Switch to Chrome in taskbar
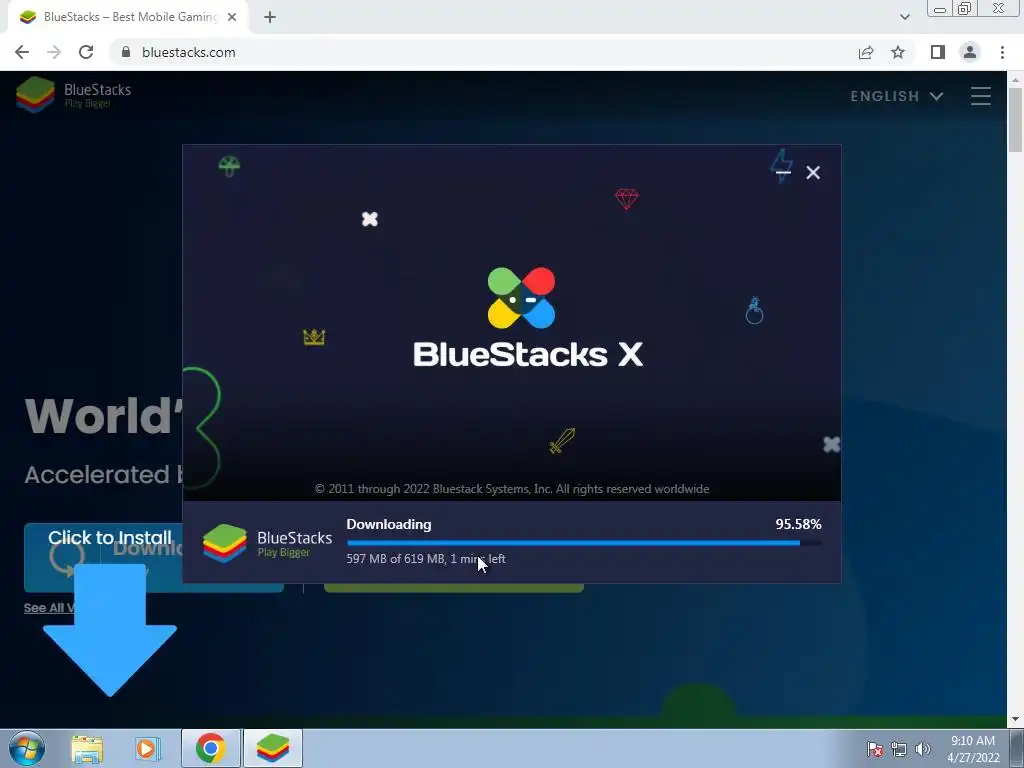Viewport: 1024px width, 768px height. [x=211, y=748]
